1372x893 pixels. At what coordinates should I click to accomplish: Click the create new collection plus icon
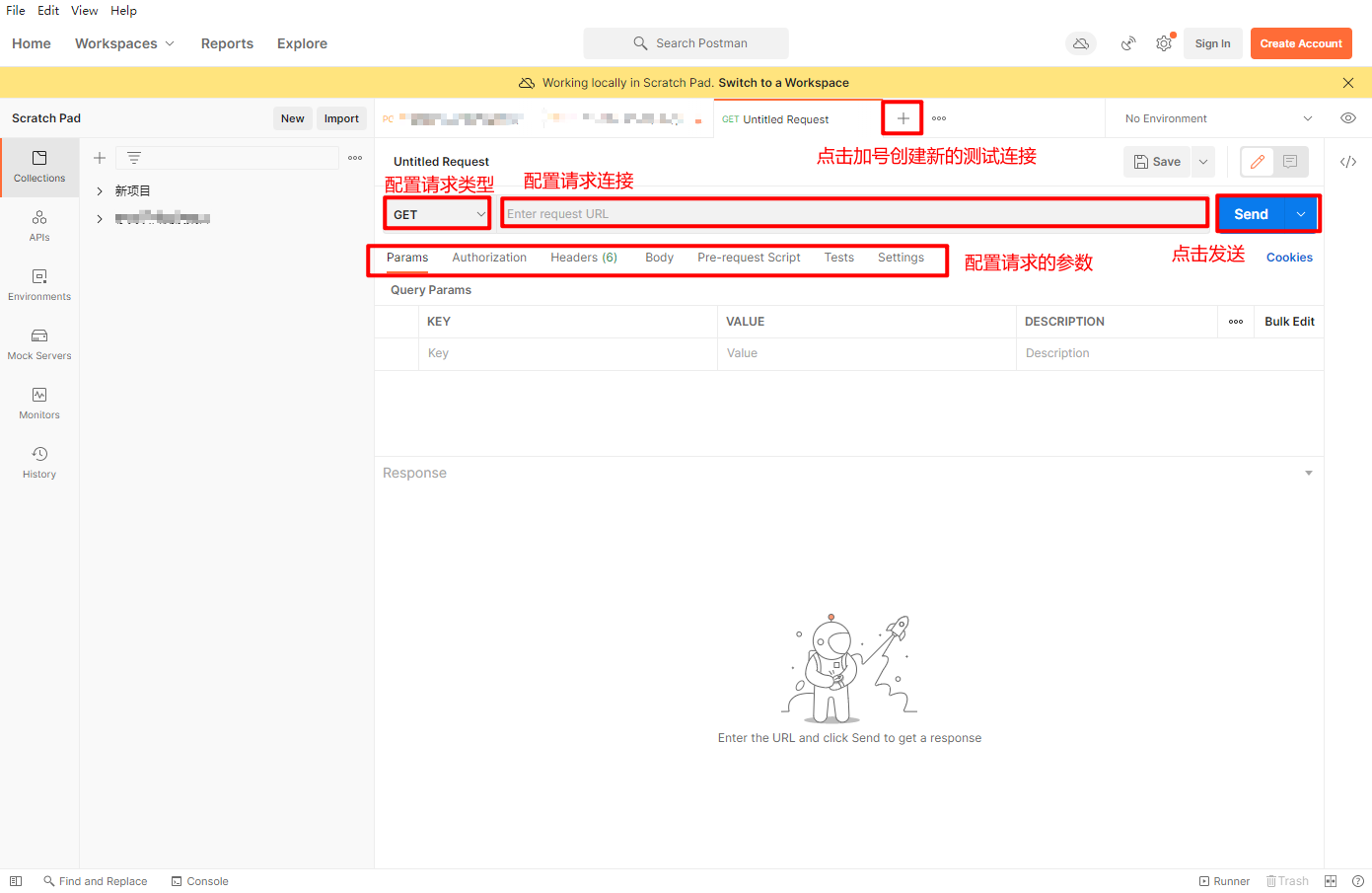(100, 158)
